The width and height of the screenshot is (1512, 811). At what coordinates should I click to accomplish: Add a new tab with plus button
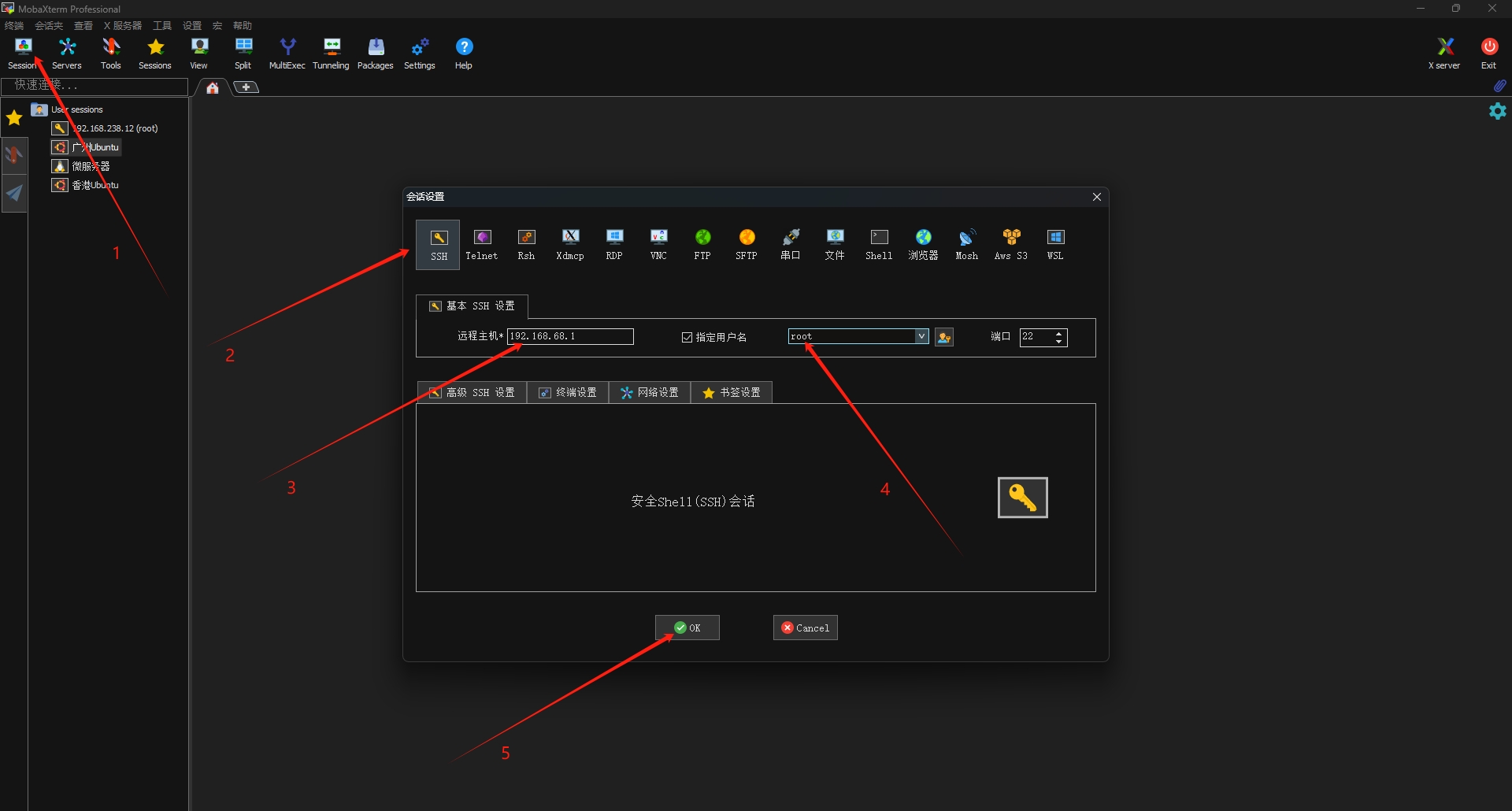coord(246,87)
